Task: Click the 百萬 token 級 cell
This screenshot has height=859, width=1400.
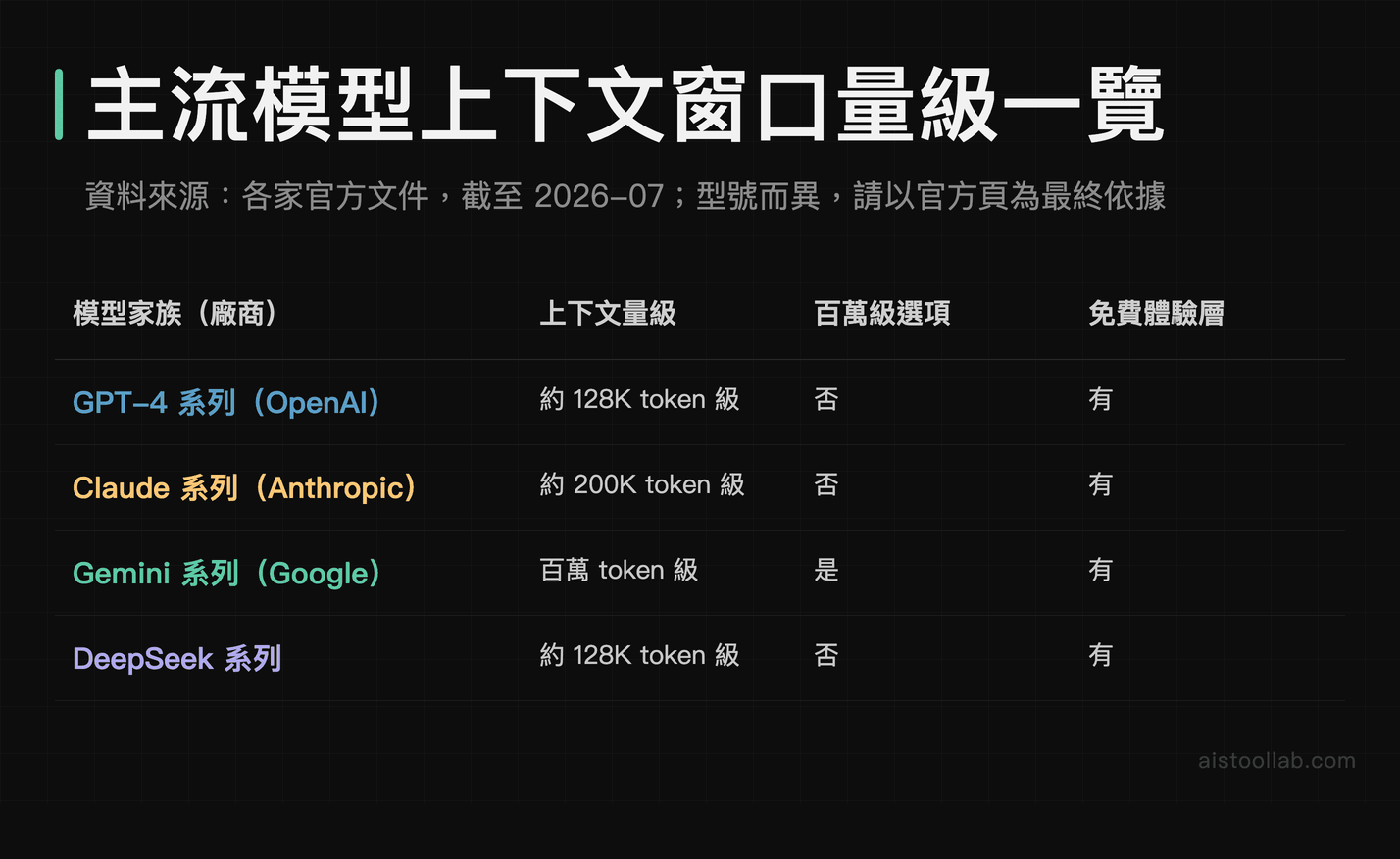Action: (619, 570)
